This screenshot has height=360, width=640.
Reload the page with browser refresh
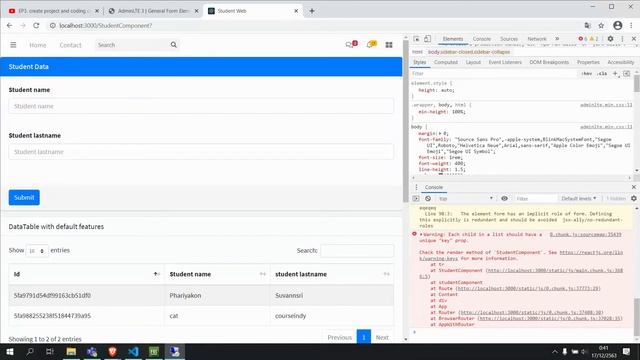36,25
